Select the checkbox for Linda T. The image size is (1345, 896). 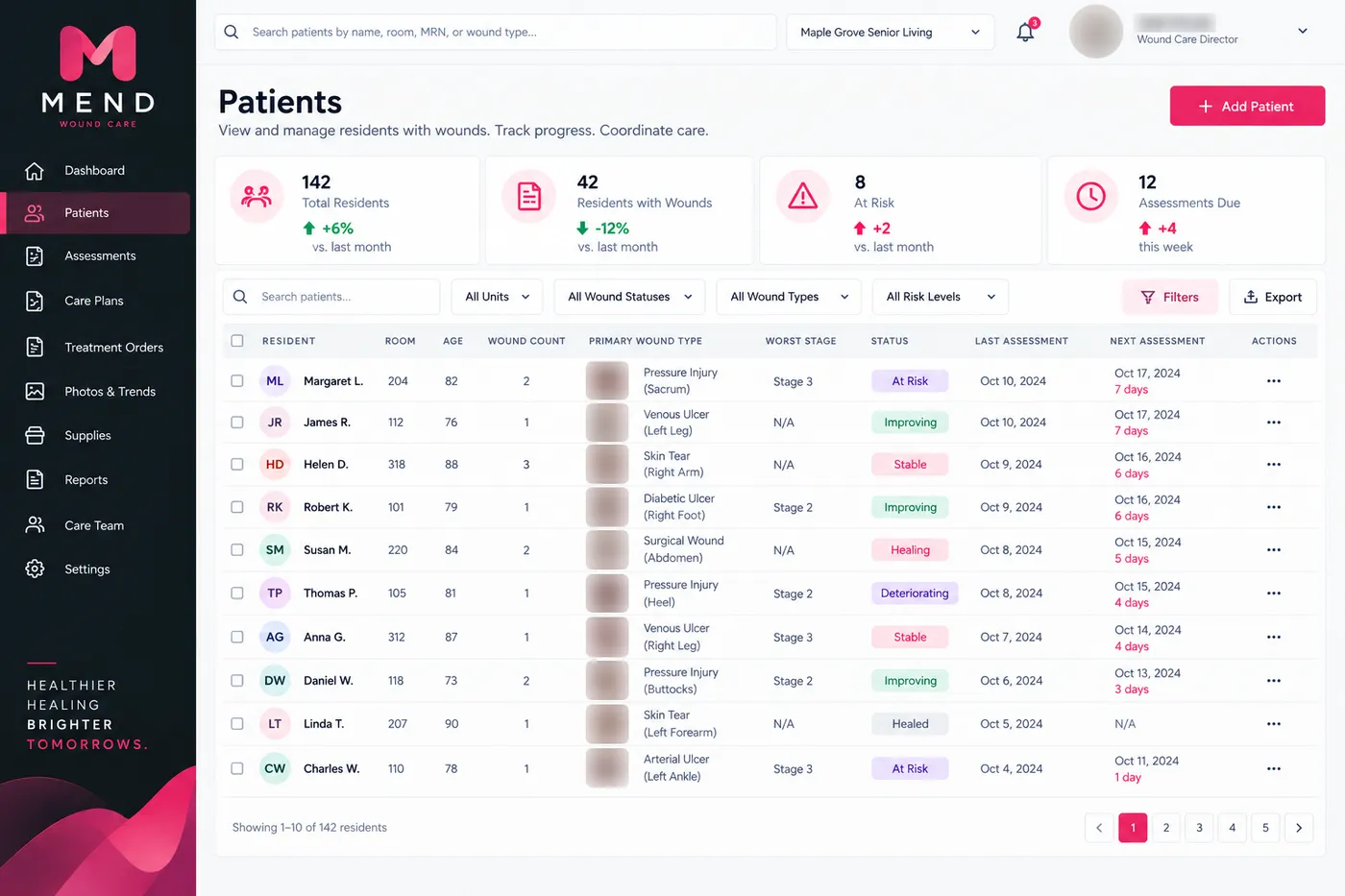237,724
